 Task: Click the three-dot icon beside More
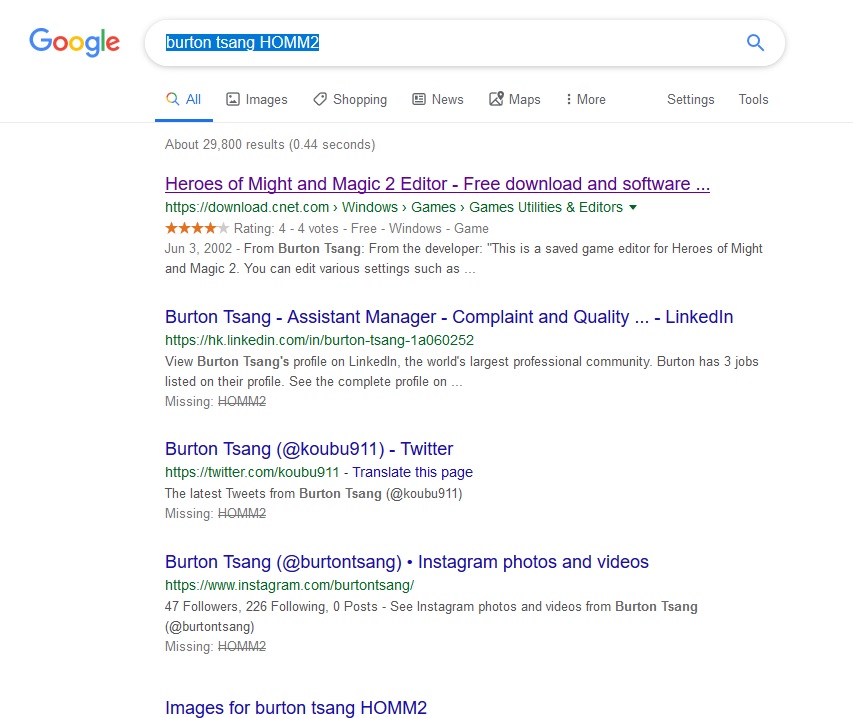click(568, 99)
